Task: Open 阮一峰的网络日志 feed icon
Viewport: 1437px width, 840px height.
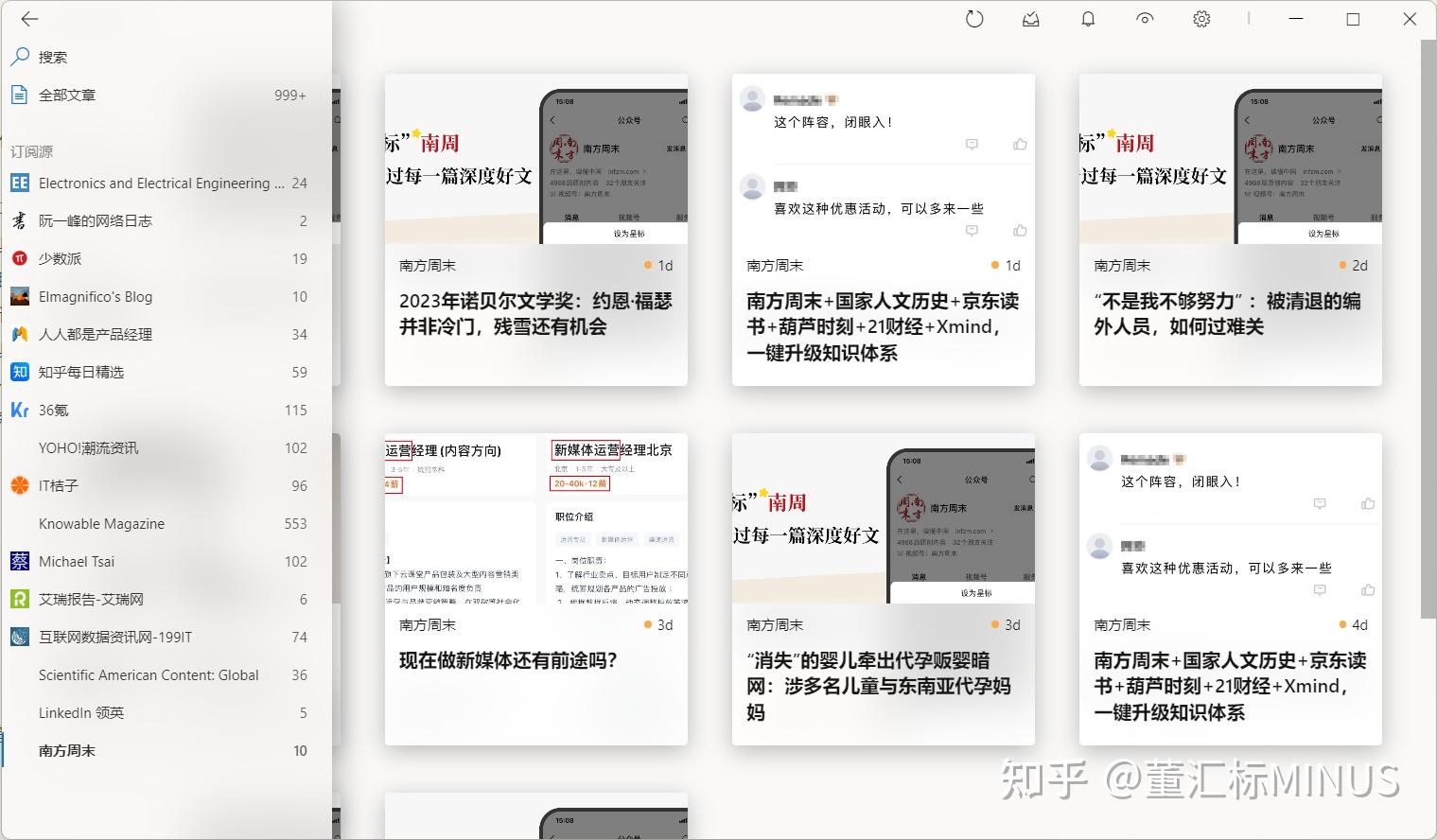Action: coord(20,220)
